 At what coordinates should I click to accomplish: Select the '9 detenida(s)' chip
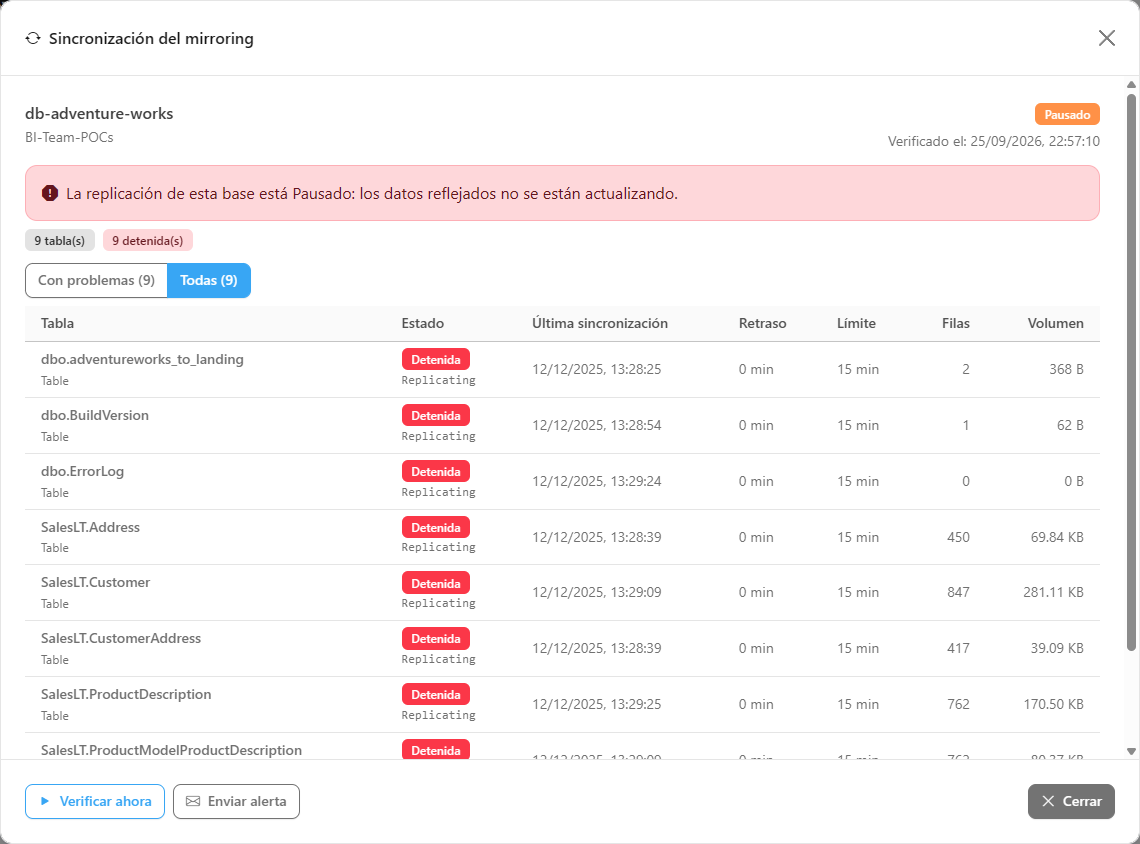pos(148,241)
